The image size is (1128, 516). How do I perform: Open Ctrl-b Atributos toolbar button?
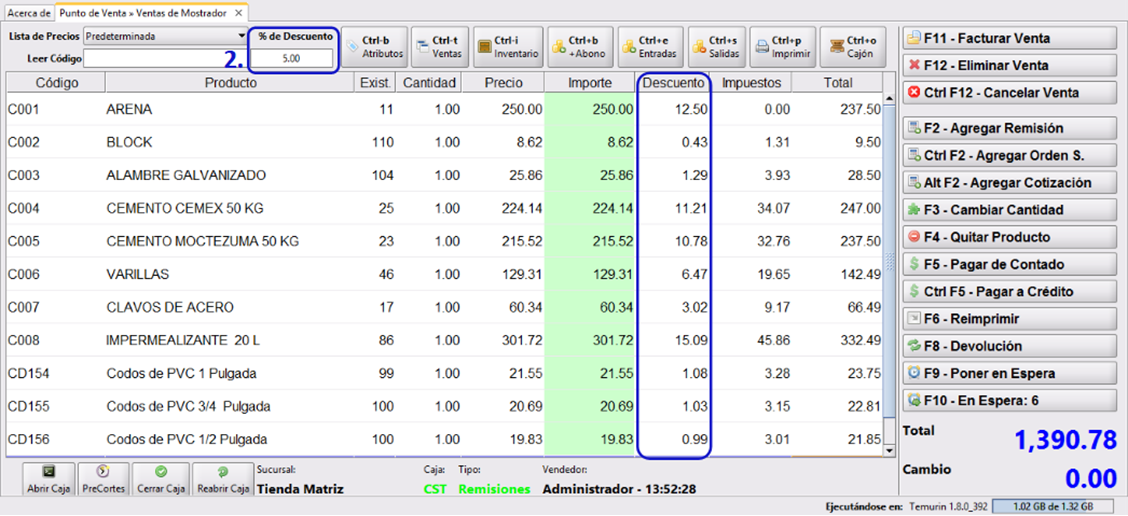375,47
